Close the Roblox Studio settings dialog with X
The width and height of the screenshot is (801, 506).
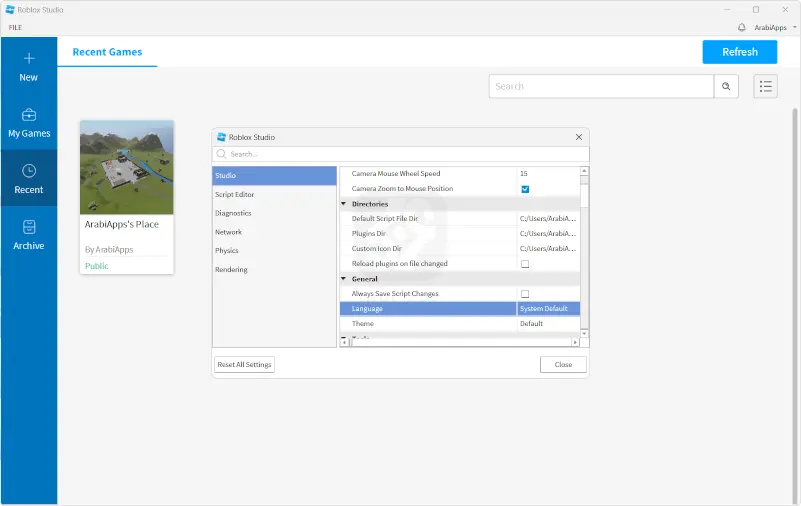click(578, 137)
